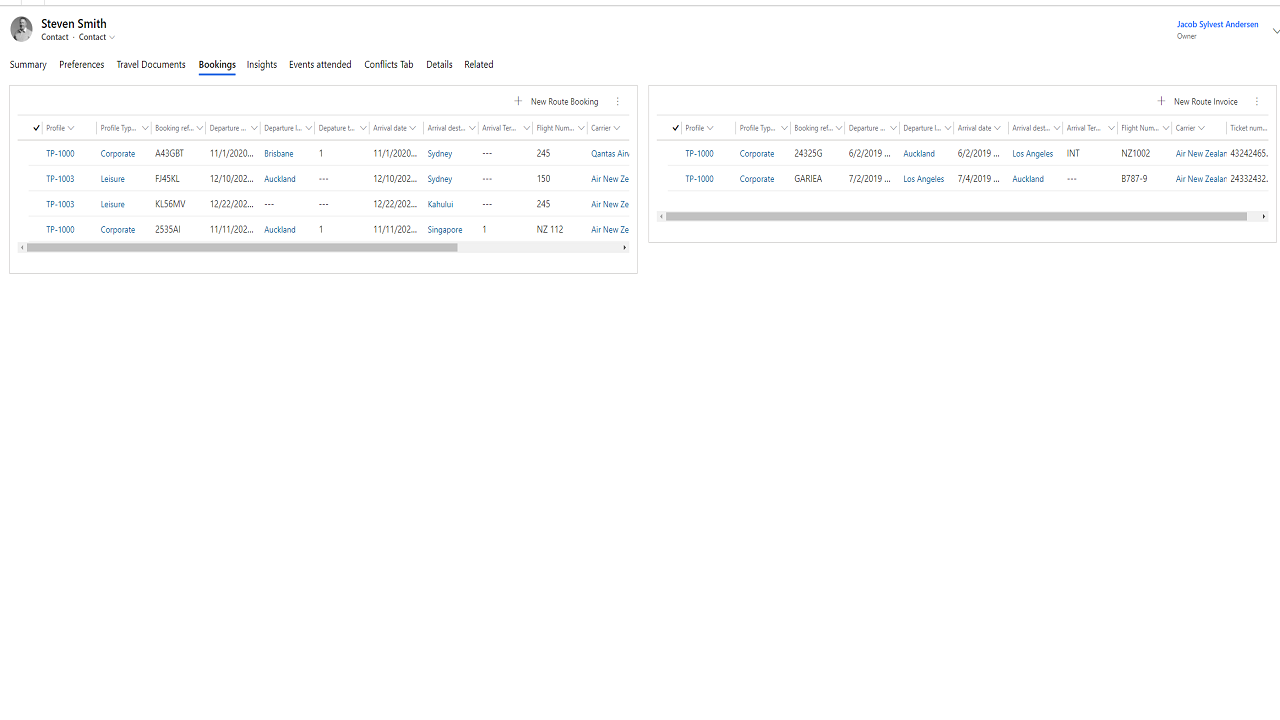
Task: Open Los Angeles departure location in GARIEA row
Action: tap(924, 179)
